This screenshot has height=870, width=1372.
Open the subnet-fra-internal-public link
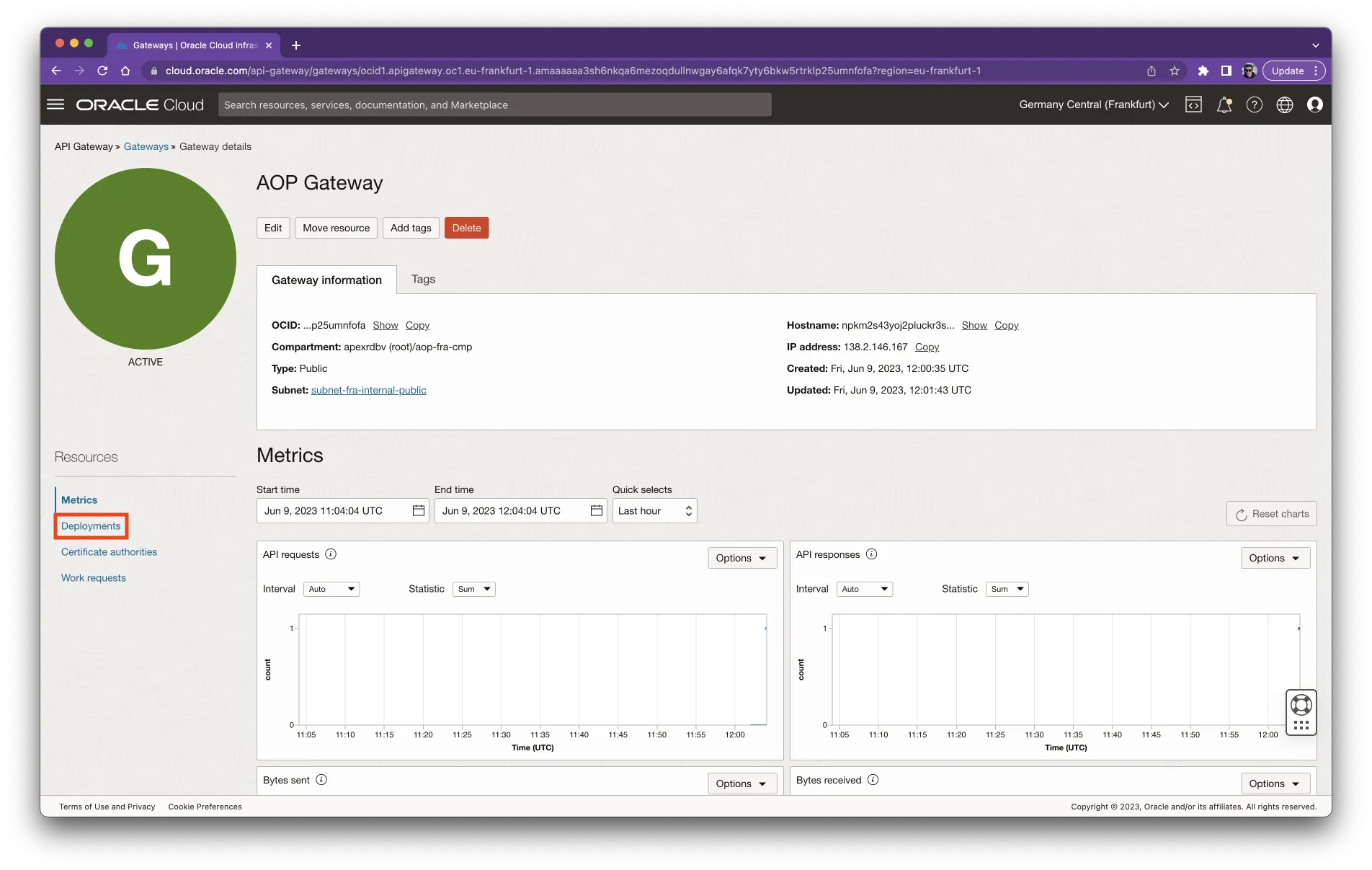[368, 390]
